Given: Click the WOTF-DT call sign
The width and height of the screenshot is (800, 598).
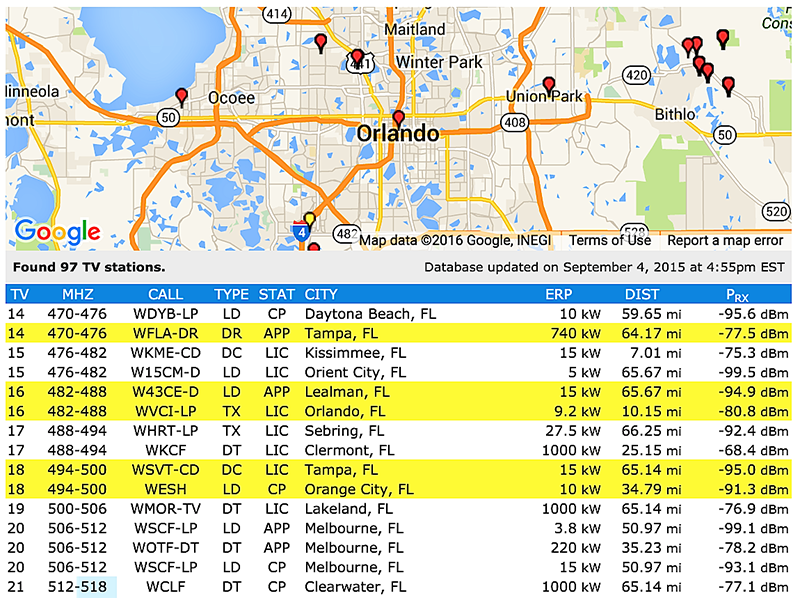Looking at the screenshot, I should click(x=165, y=547).
